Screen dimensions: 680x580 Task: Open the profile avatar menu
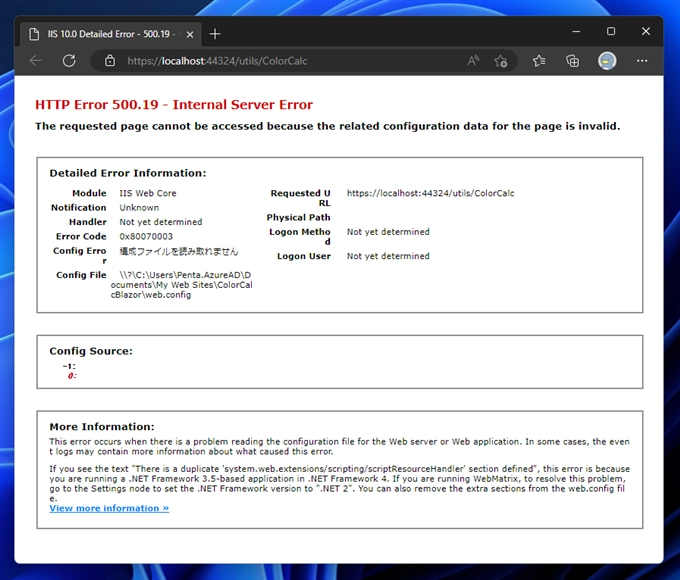pyautogui.click(x=607, y=61)
